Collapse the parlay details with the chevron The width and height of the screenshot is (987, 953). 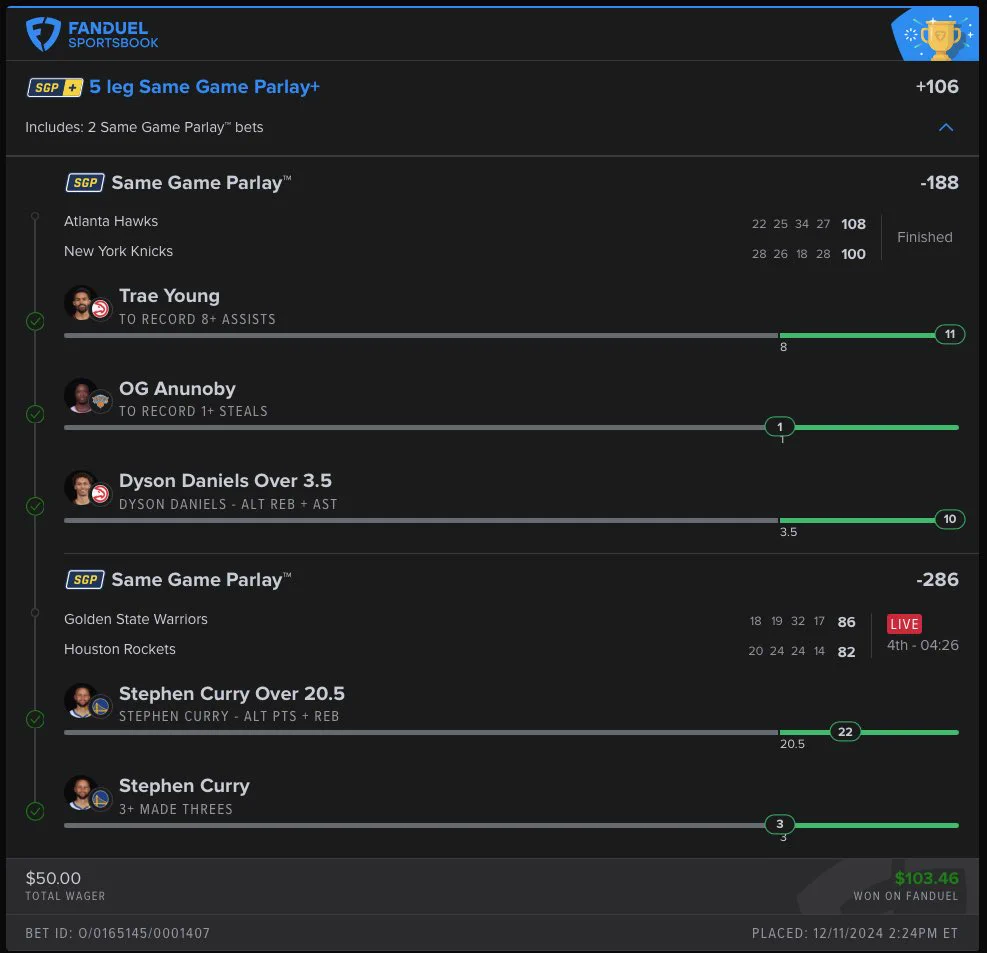[946, 128]
